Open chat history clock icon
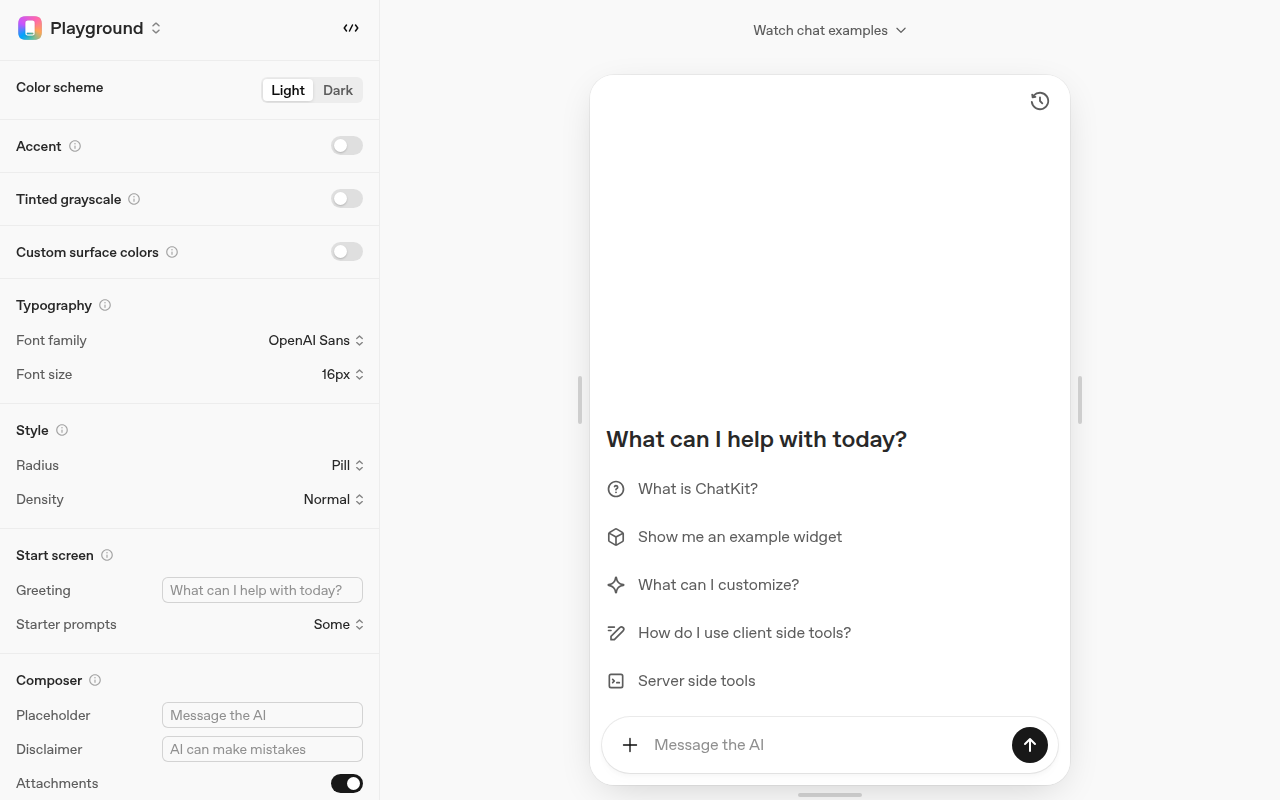The width and height of the screenshot is (1280, 800). [x=1040, y=101]
